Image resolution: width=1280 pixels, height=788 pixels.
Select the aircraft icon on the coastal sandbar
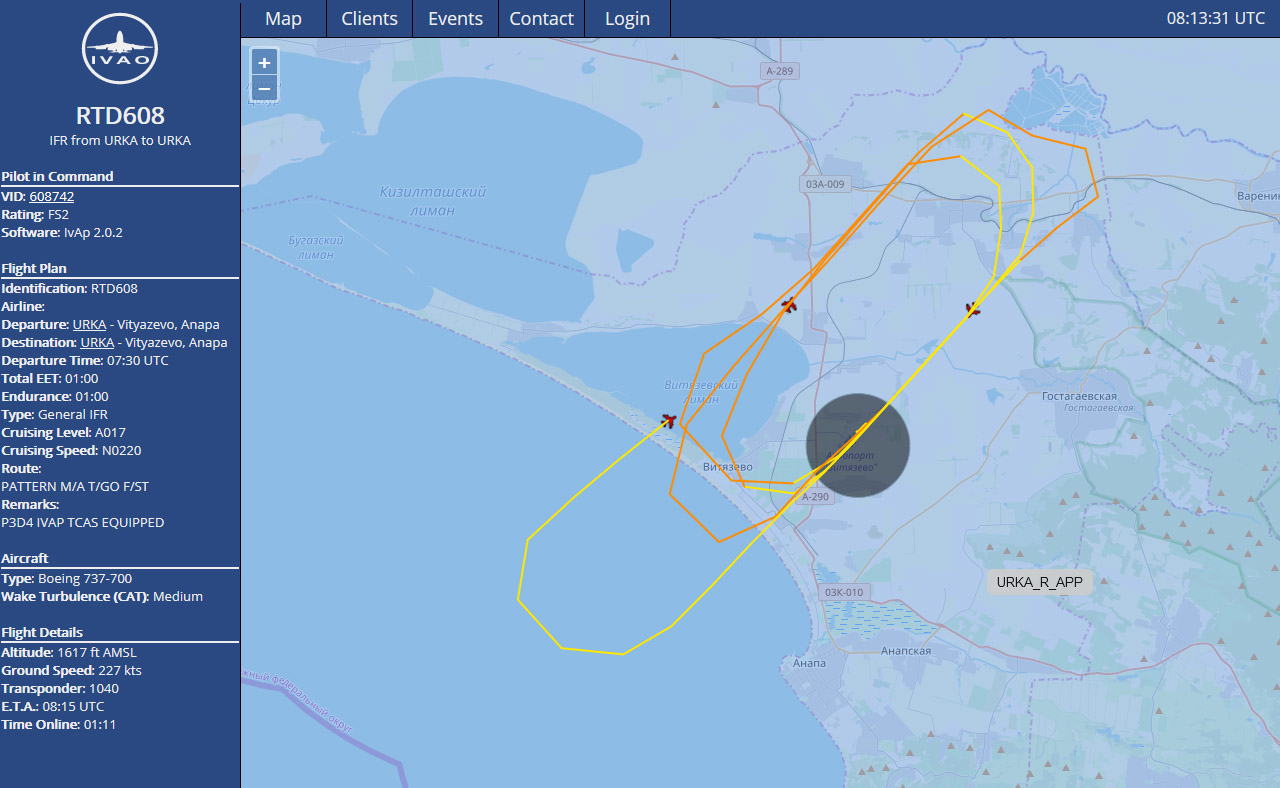pyautogui.click(x=669, y=420)
